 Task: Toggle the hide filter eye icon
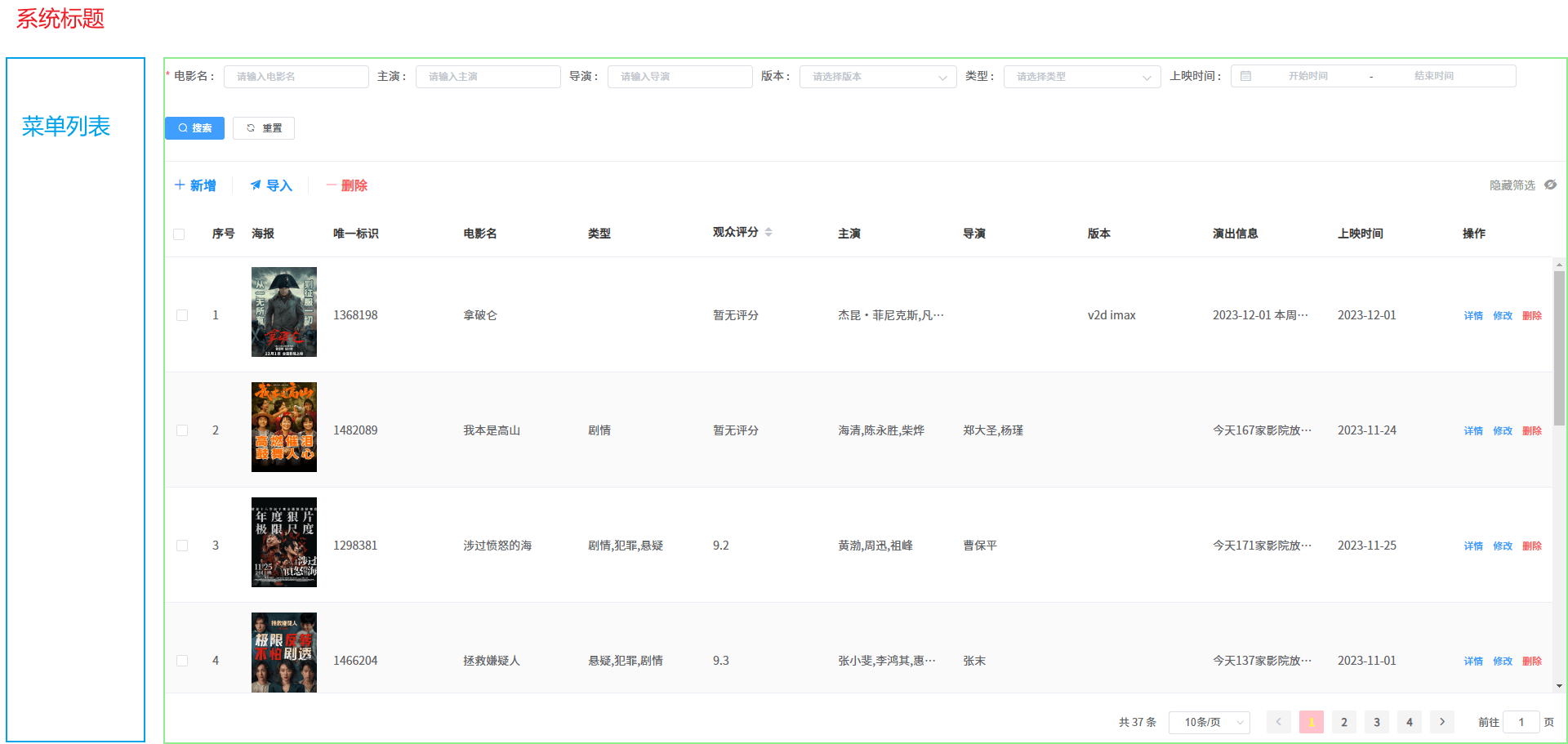pos(1550,185)
